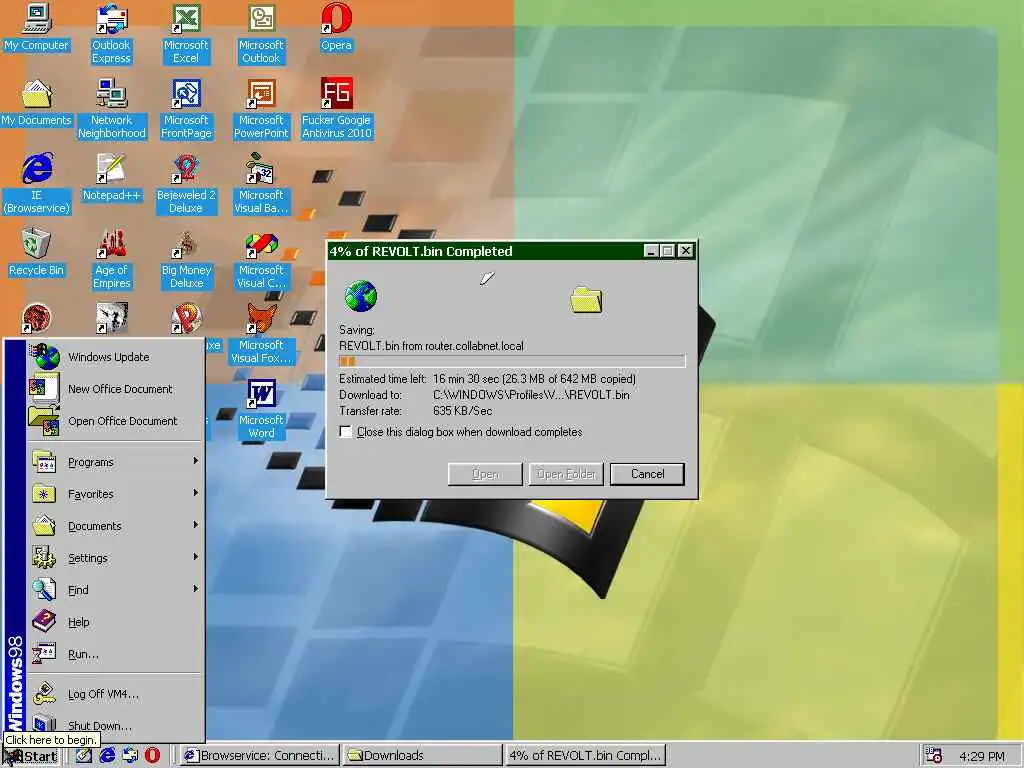
Task: Select the Microsoft Excel desktop shortcut
Action: [186, 34]
